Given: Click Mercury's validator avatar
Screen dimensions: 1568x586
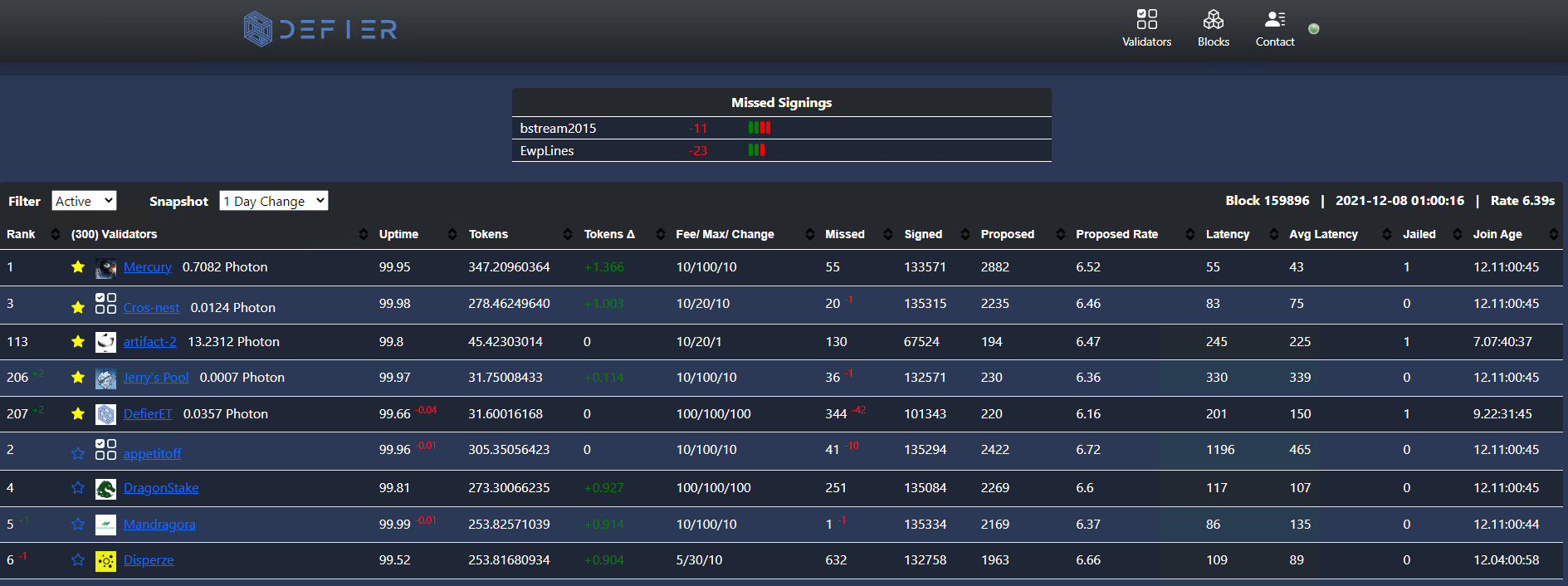Looking at the screenshot, I should pos(105,268).
